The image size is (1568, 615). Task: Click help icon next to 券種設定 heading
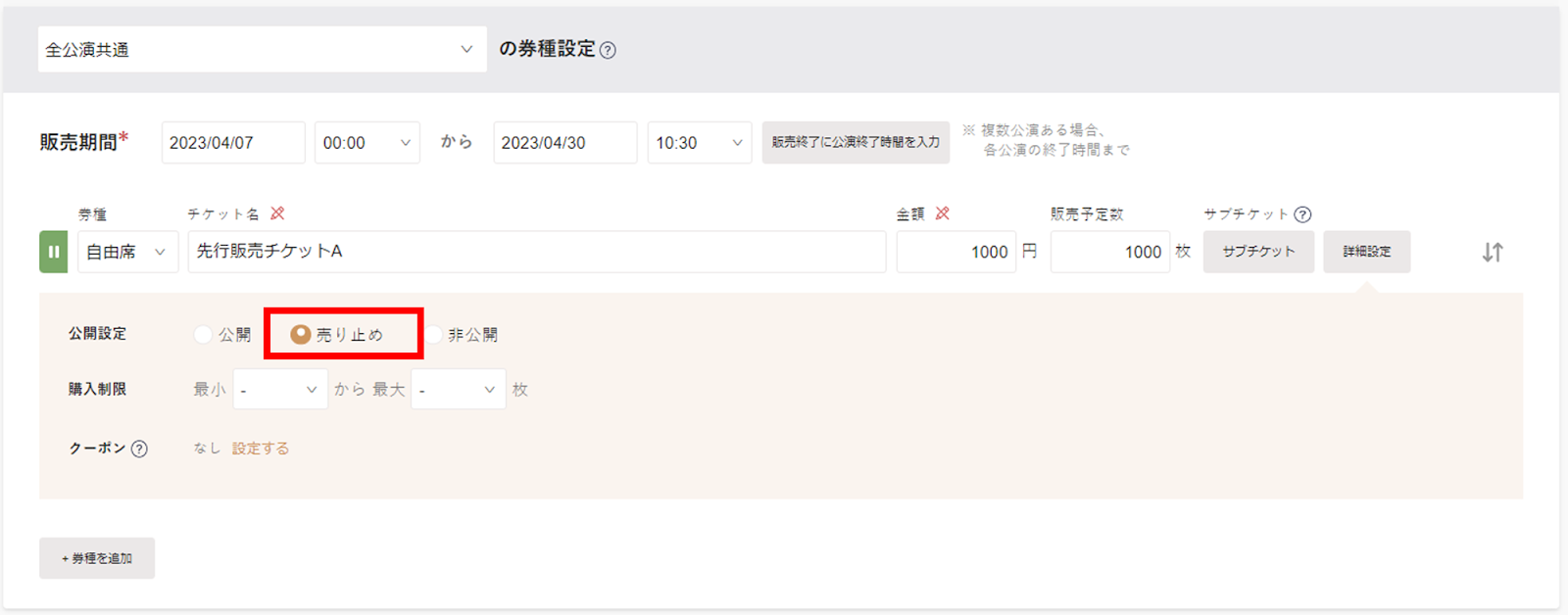pos(608,50)
